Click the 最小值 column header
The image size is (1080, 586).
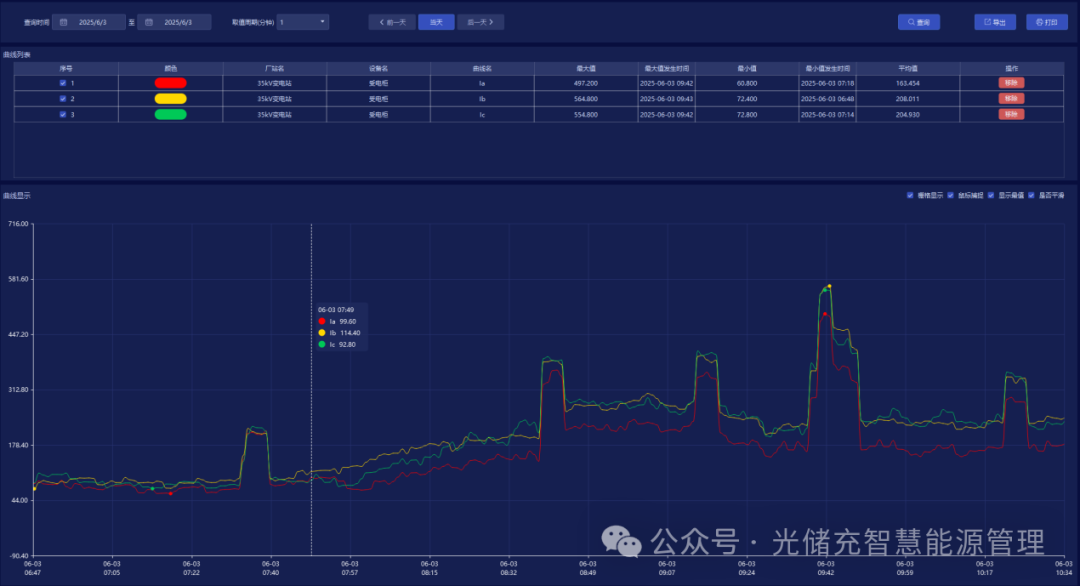click(747, 68)
